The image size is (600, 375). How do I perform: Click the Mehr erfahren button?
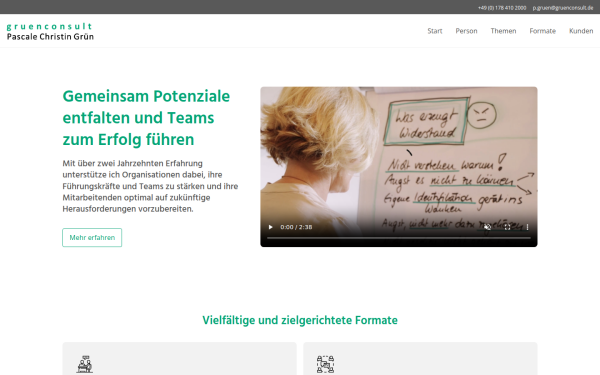(92, 238)
